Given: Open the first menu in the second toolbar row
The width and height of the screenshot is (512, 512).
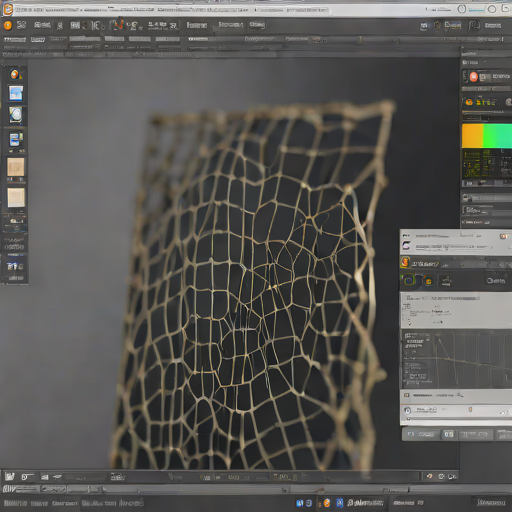Looking at the screenshot, I should (x=14, y=39).
